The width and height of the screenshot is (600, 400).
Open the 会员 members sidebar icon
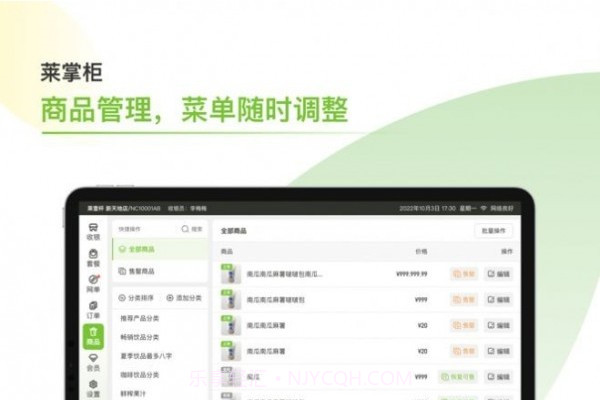tap(93, 362)
